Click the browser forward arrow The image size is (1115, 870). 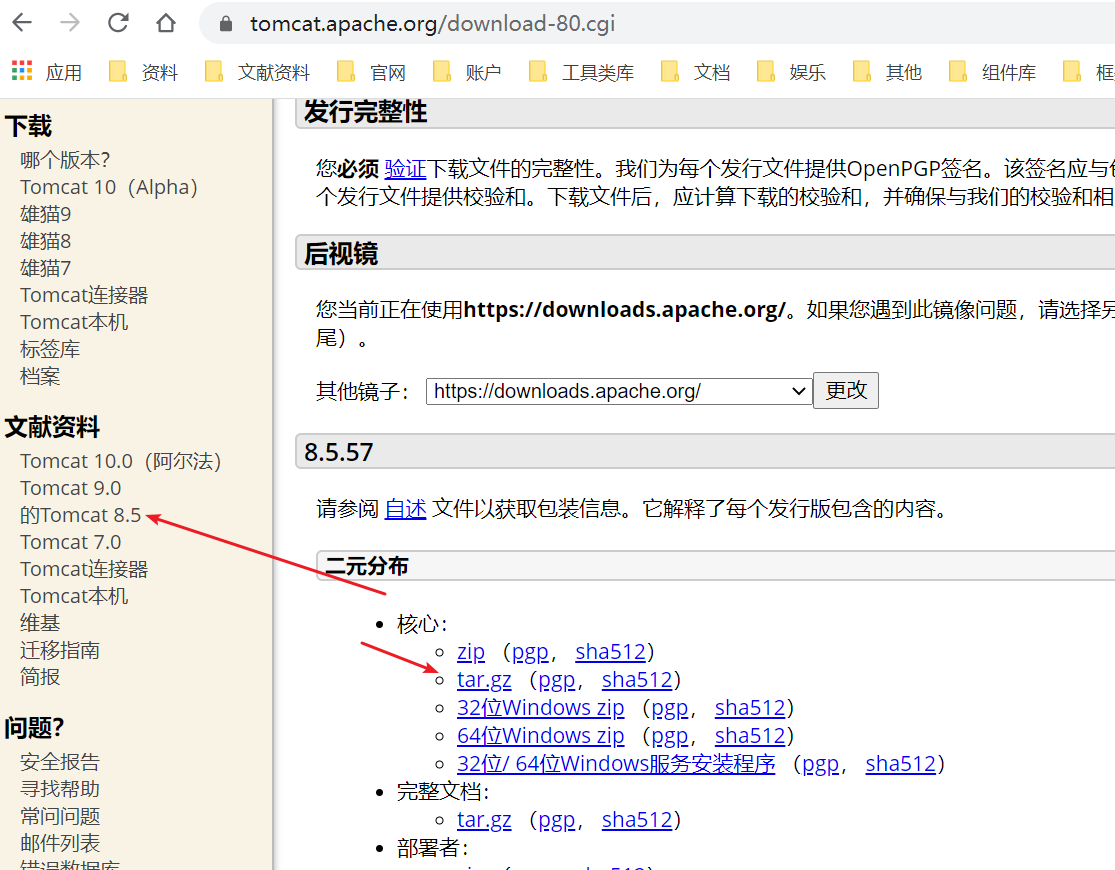(x=70, y=23)
